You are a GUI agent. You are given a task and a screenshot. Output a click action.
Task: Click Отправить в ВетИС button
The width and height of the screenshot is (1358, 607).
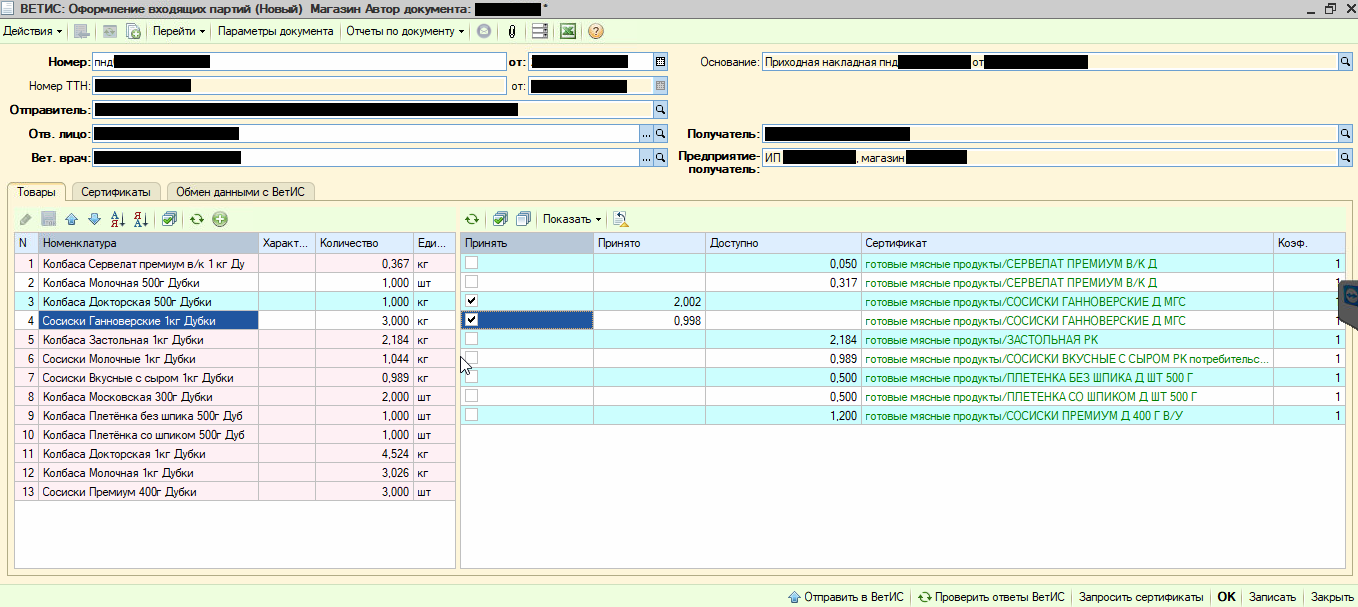846,597
